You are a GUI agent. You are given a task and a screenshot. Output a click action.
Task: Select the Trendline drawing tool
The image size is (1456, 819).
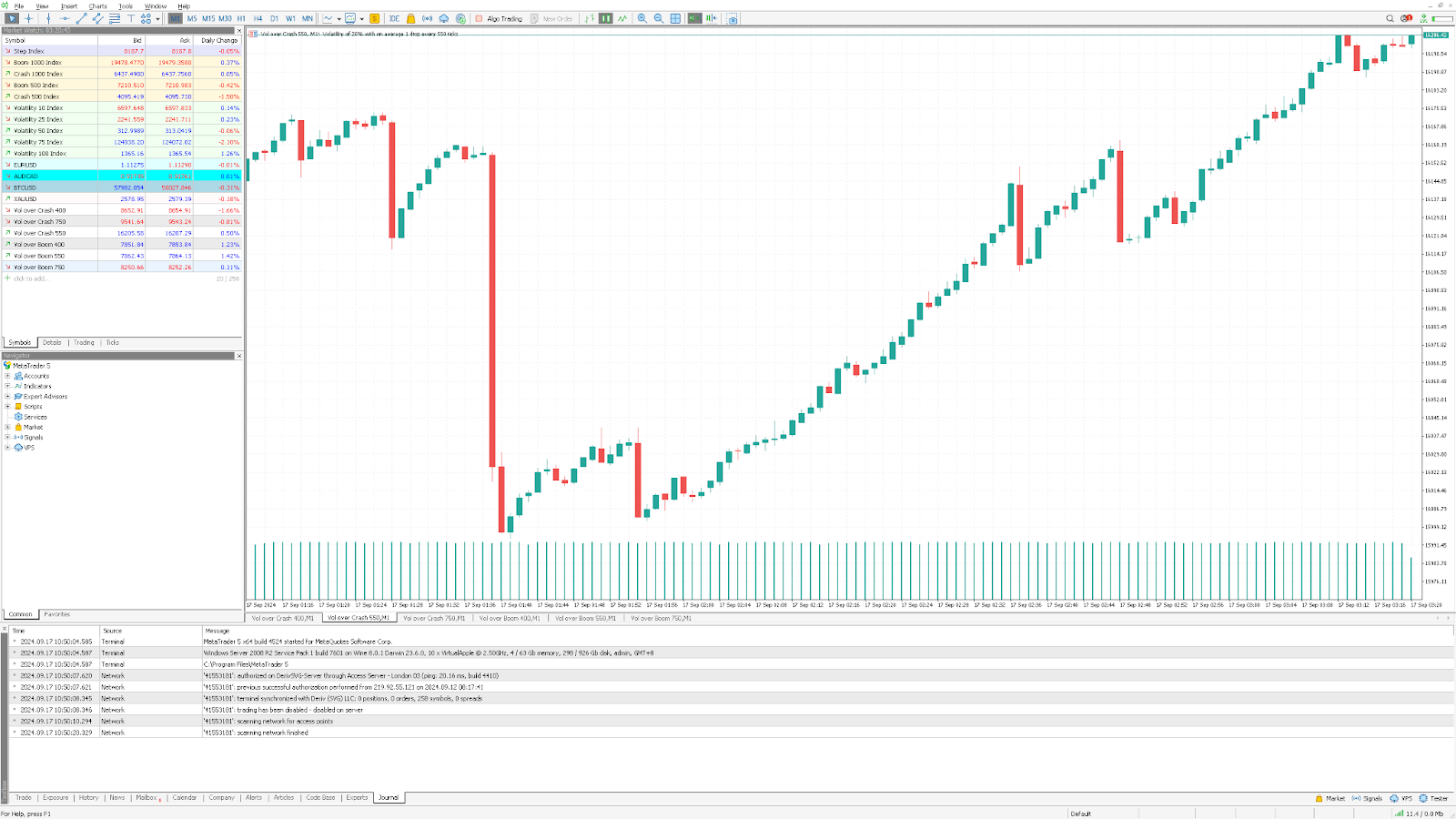pyautogui.click(x=82, y=18)
